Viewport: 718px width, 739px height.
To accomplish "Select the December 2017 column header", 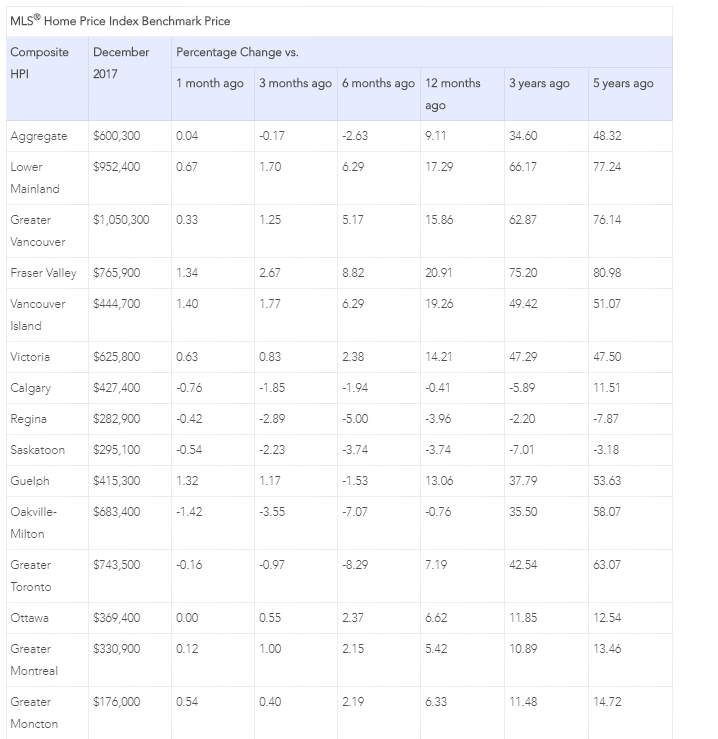I will click(x=121, y=63).
